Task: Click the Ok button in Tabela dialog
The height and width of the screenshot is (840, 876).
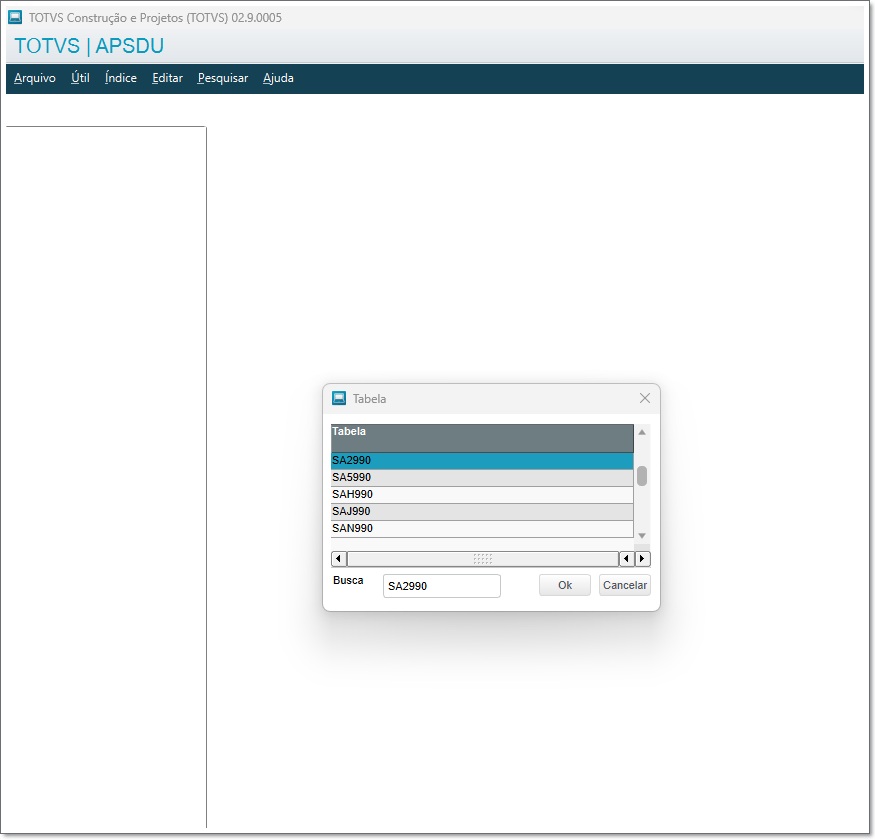Action: coord(565,585)
